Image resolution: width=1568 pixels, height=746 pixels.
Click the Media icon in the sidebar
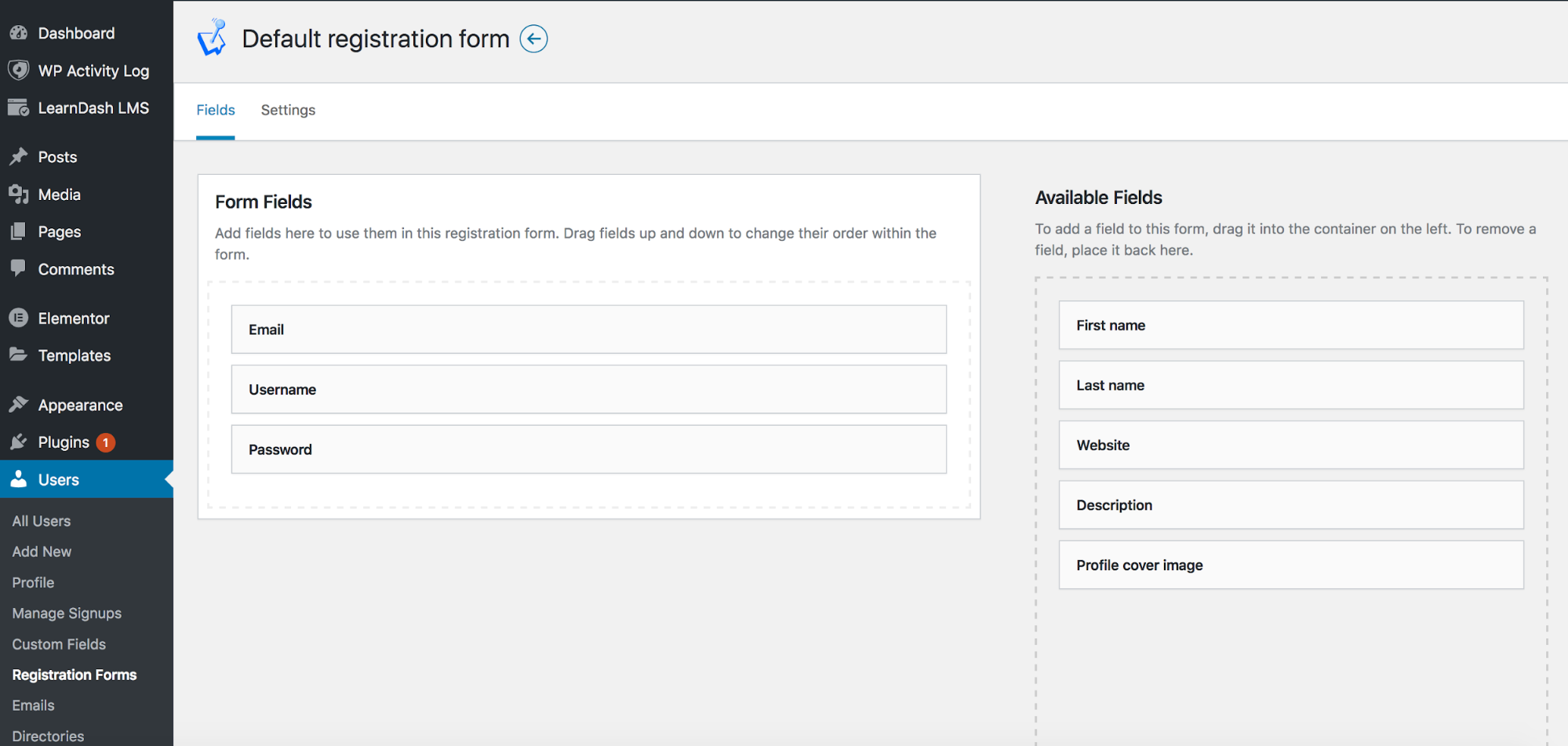(19, 195)
